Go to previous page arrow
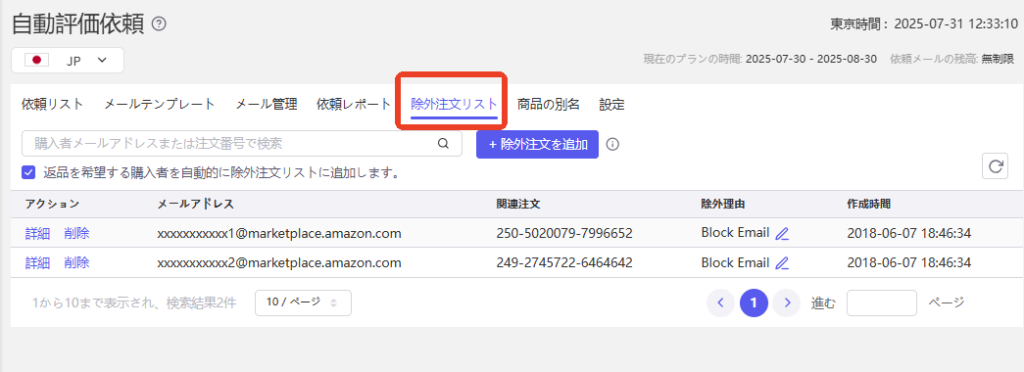This screenshot has height=372, width=1024. (720, 303)
